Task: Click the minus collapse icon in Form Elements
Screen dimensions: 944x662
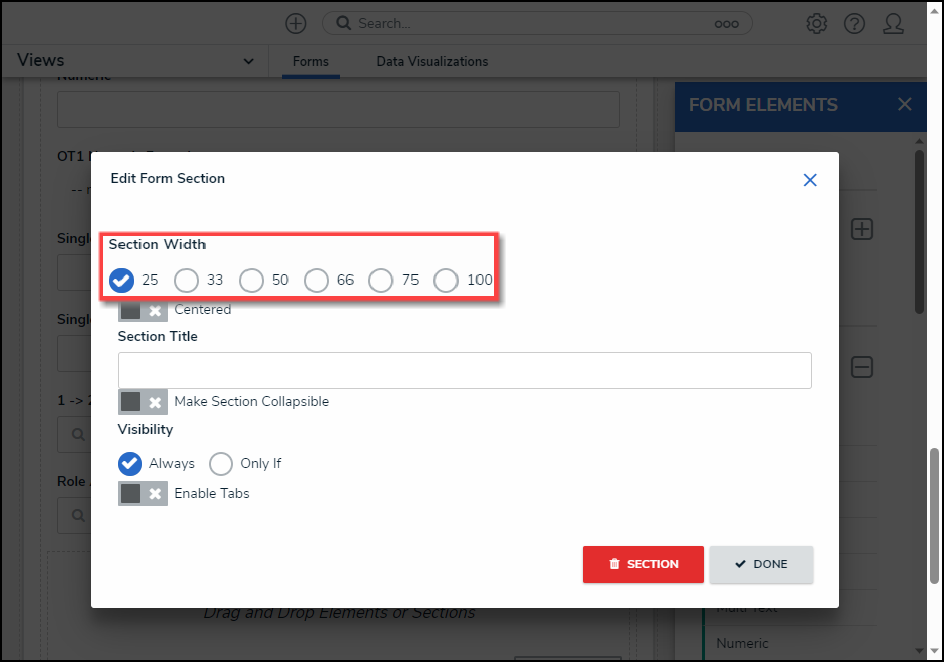Action: (x=862, y=367)
